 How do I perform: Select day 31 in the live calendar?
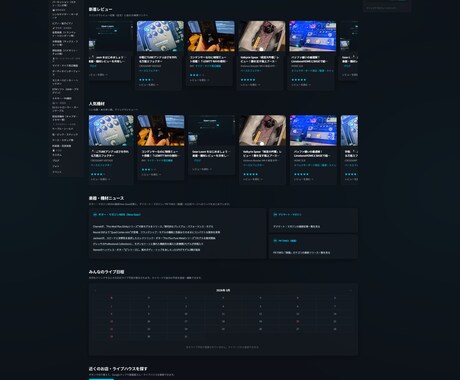pos(186,337)
